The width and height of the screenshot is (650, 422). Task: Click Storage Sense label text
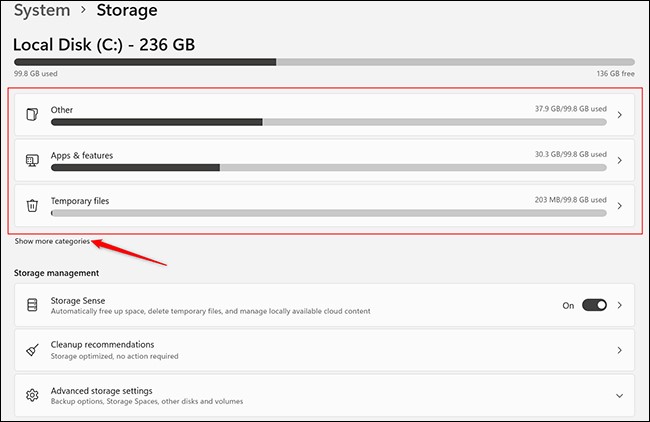[78, 300]
